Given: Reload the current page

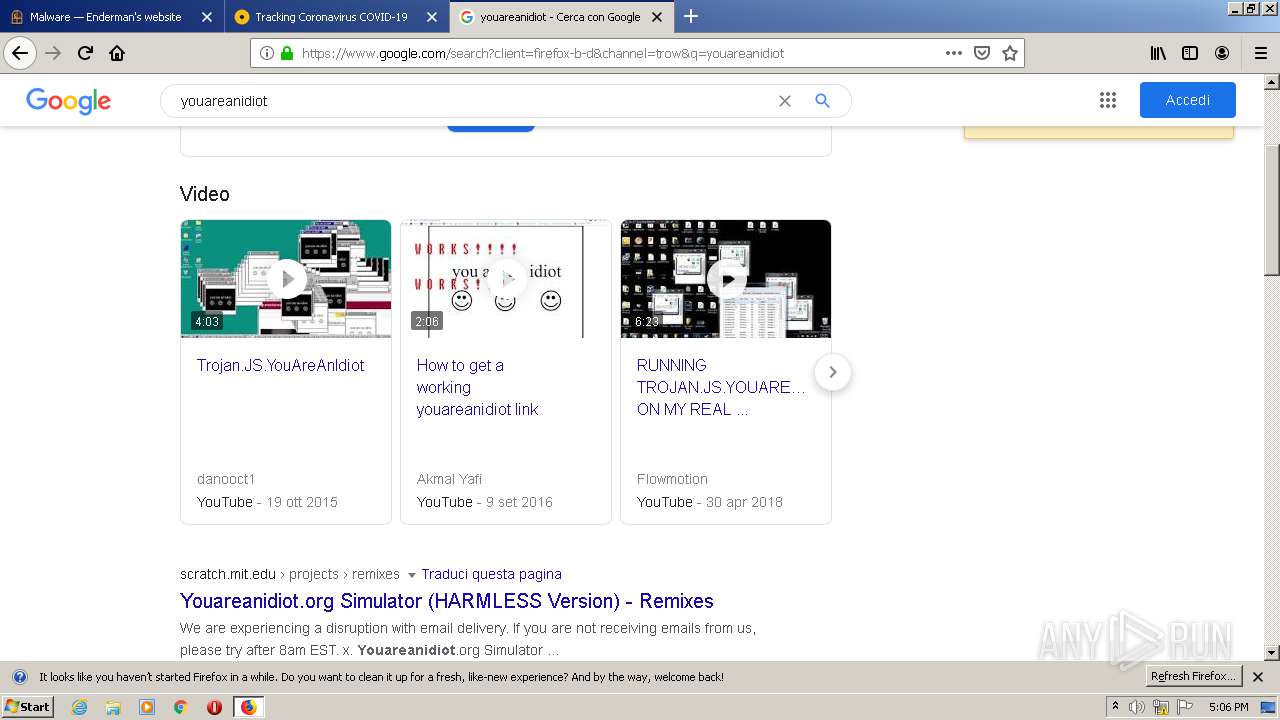Looking at the screenshot, I should pos(85,53).
